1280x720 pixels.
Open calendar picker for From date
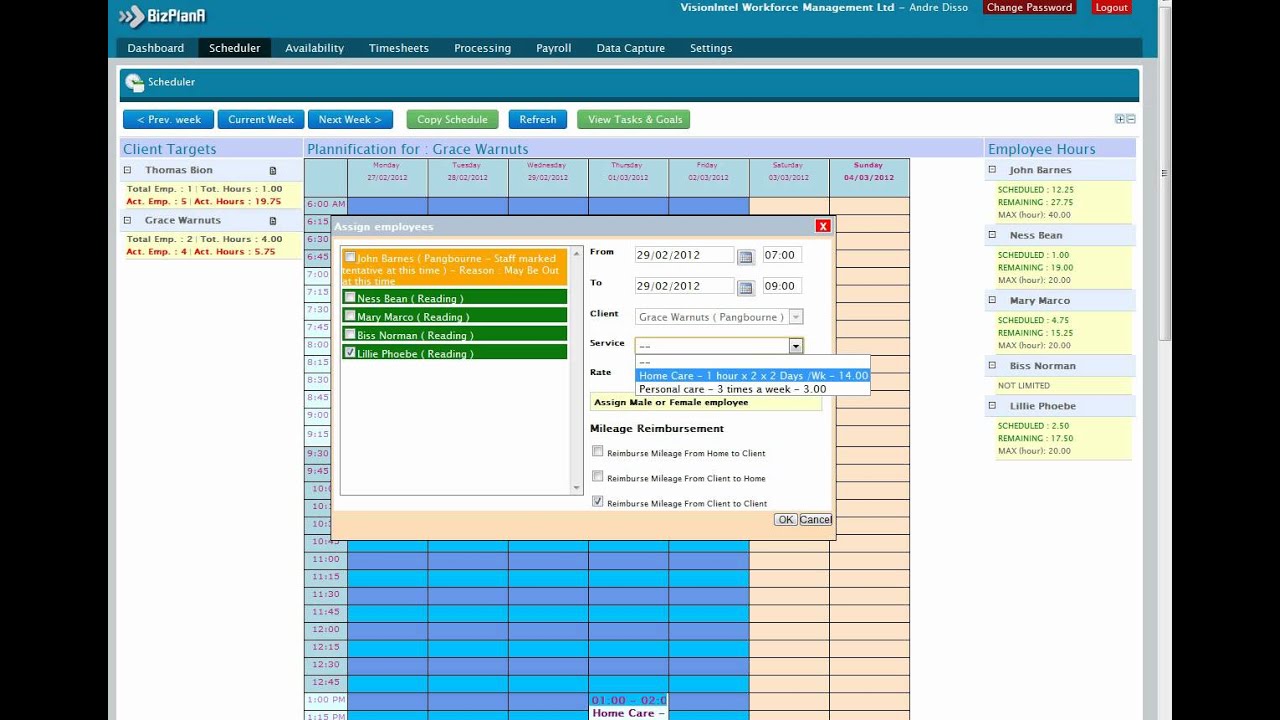tap(745, 256)
